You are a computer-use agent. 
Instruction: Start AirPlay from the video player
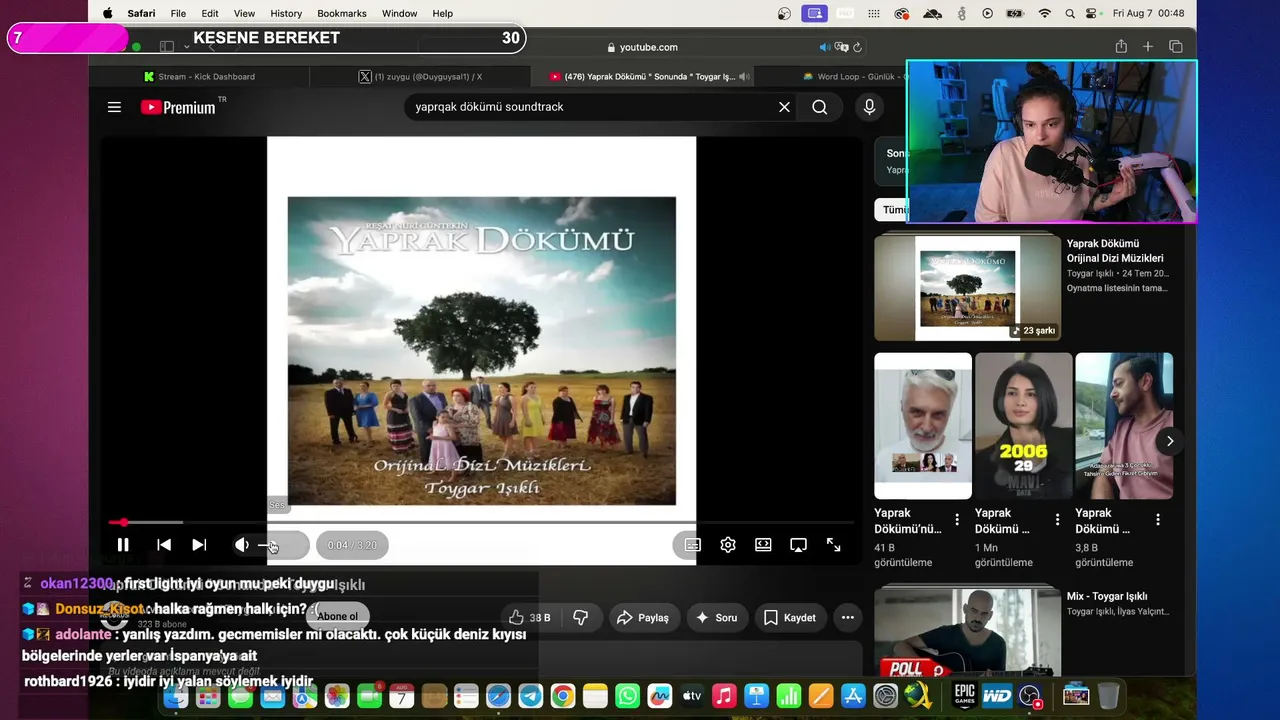[798, 545]
